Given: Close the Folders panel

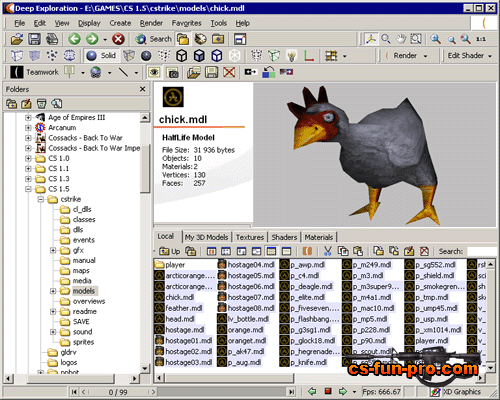Looking at the screenshot, I should point(143,89).
